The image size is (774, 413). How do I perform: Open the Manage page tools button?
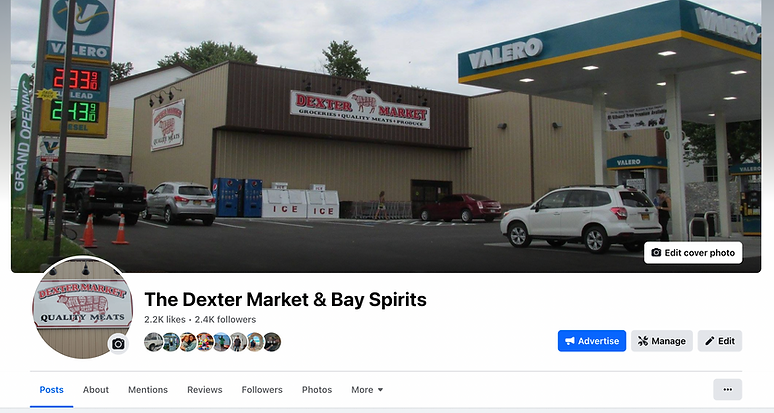[x=661, y=341]
